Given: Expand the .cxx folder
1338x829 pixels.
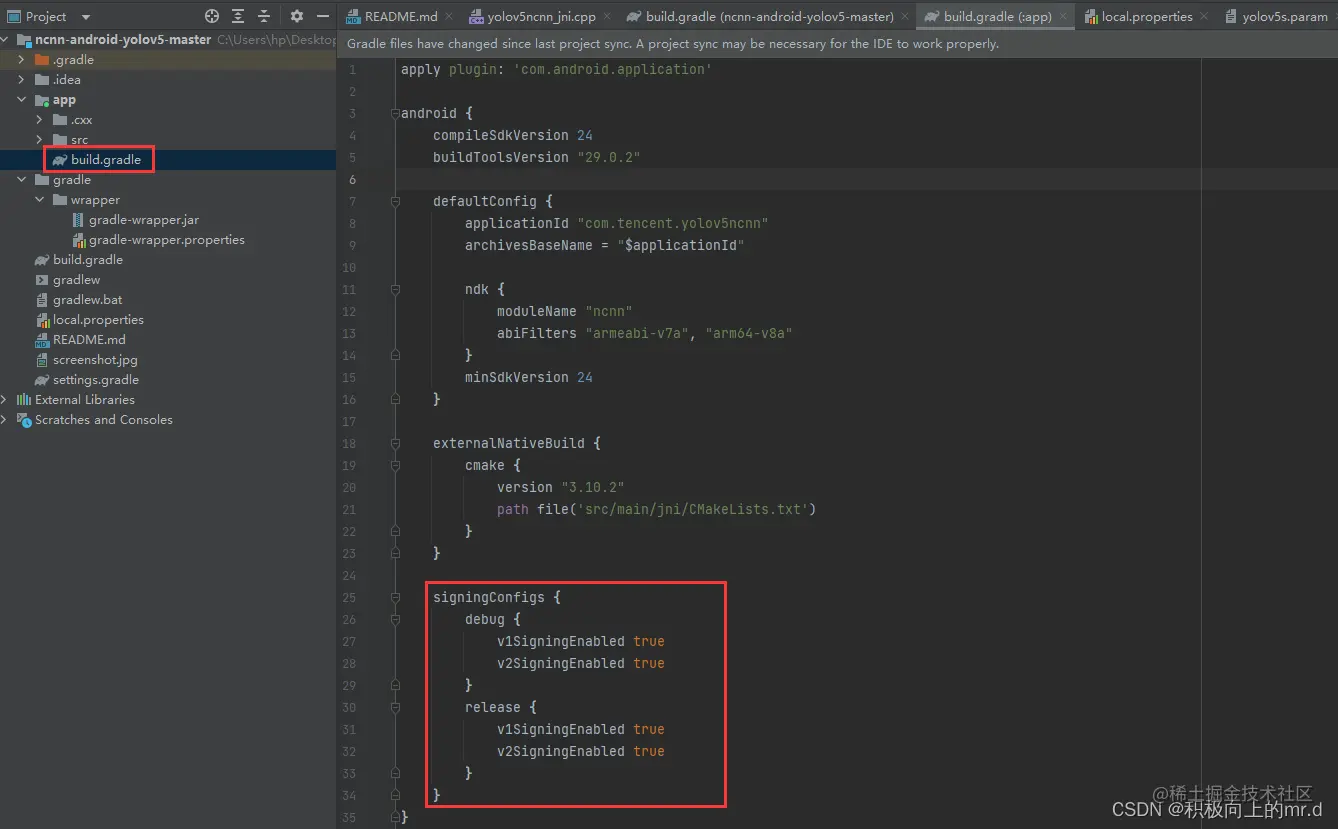Looking at the screenshot, I should tap(40, 120).
